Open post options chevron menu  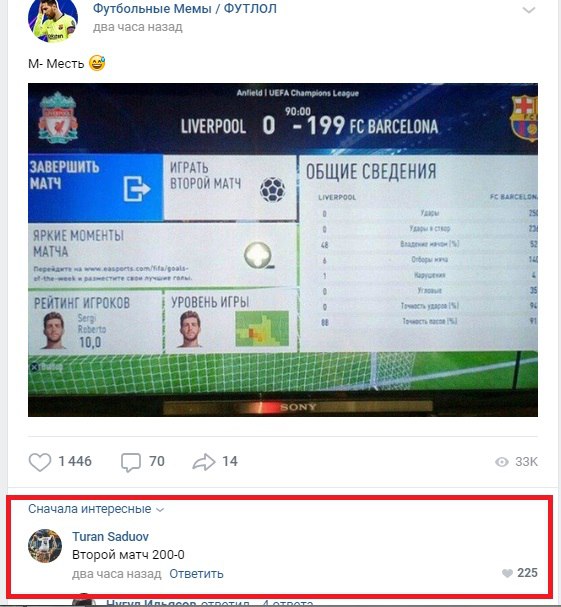coord(529,10)
